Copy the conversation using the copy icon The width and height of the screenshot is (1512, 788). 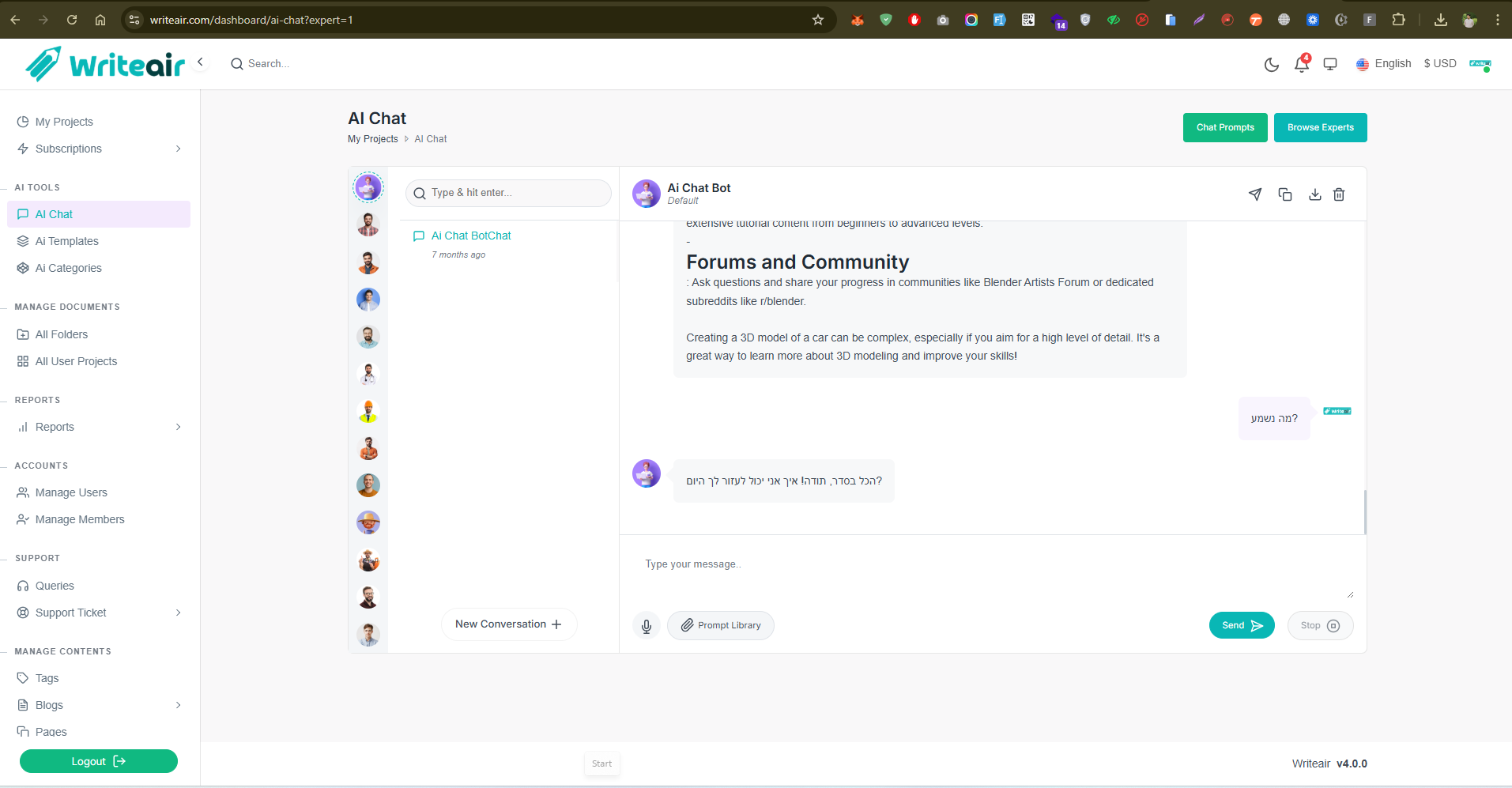(x=1284, y=194)
